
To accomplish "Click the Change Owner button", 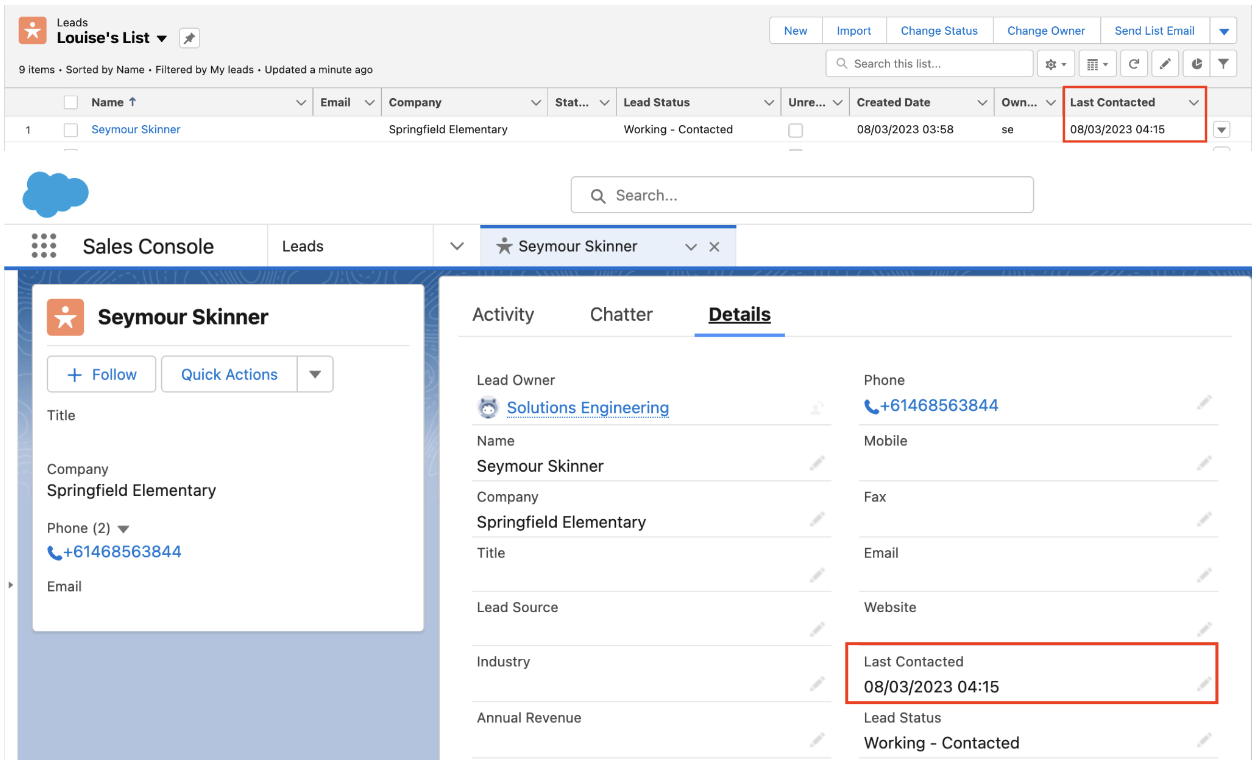I will point(1046,31).
